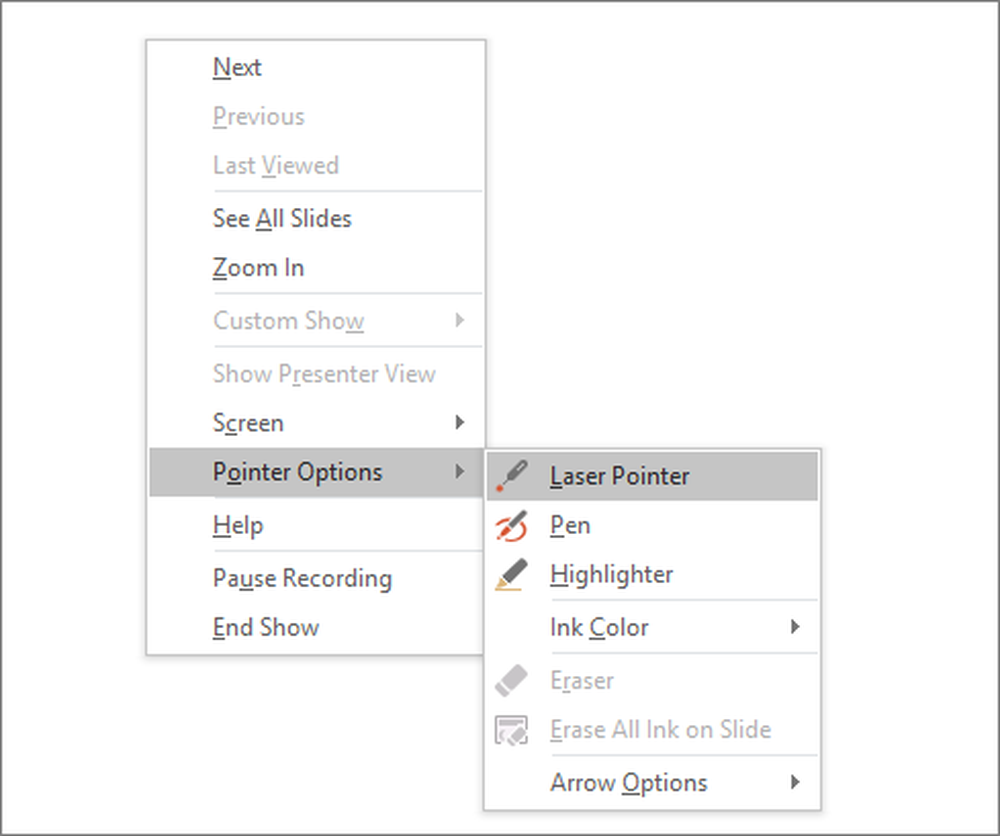Choose Zoom In from the menu
1000x836 pixels.
258,268
